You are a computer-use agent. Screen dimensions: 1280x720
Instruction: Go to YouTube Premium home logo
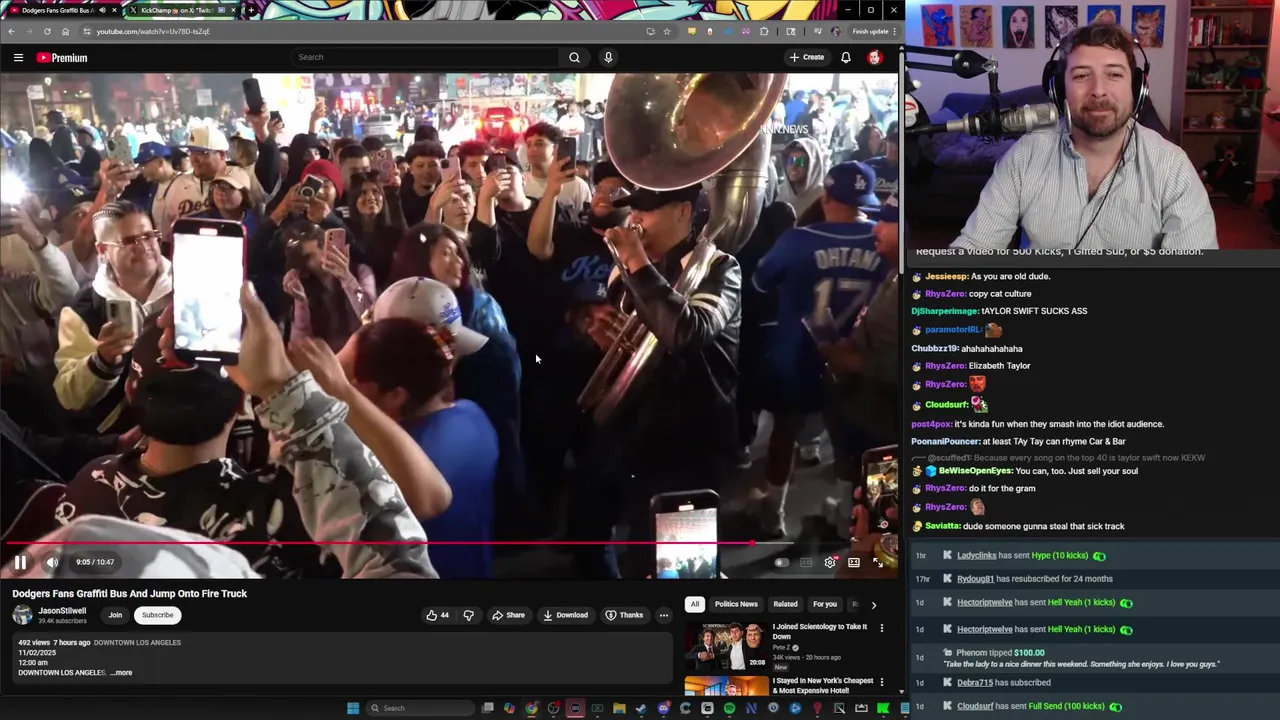coord(62,57)
